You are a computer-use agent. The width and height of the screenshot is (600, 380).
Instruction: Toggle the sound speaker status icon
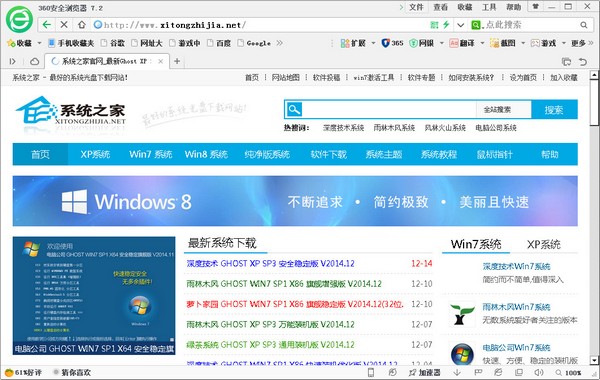539,372
